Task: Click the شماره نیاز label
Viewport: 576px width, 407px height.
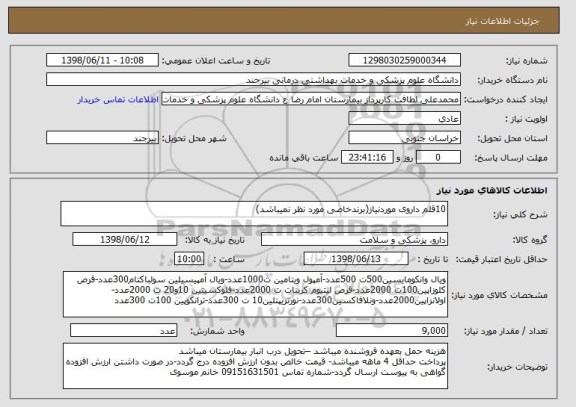Action: [x=527, y=61]
